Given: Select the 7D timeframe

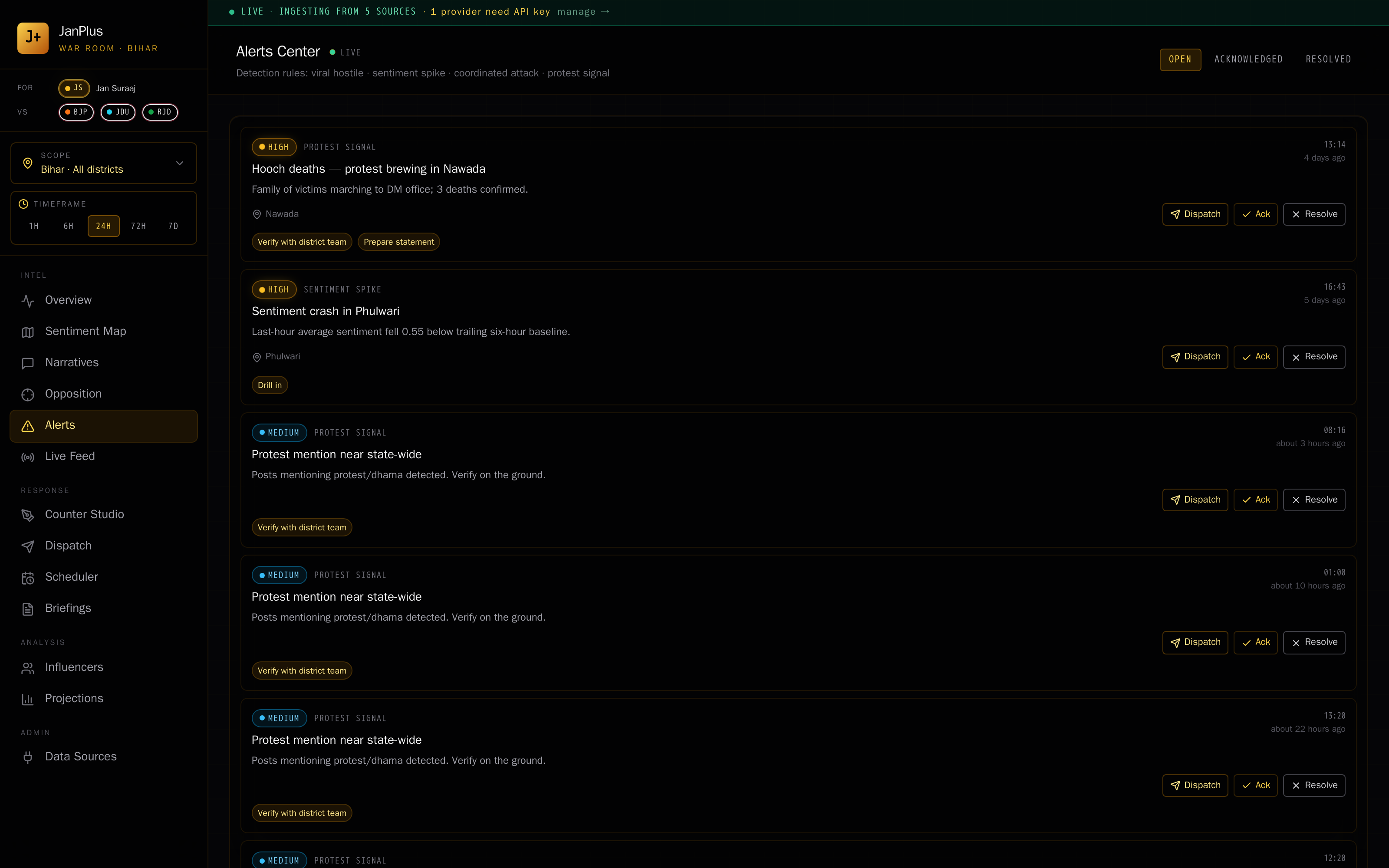Looking at the screenshot, I should pyautogui.click(x=173, y=226).
